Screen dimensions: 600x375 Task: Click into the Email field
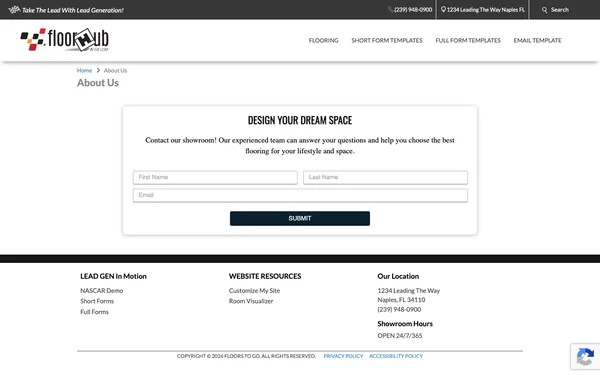tap(300, 195)
